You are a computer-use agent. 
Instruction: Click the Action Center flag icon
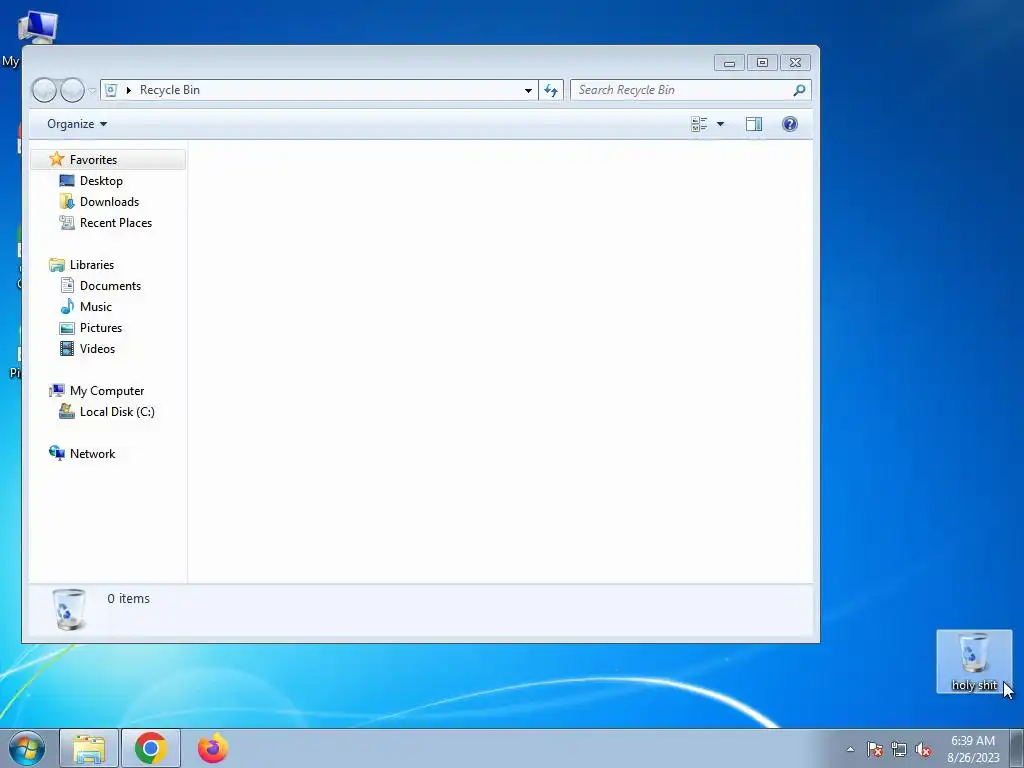874,749
